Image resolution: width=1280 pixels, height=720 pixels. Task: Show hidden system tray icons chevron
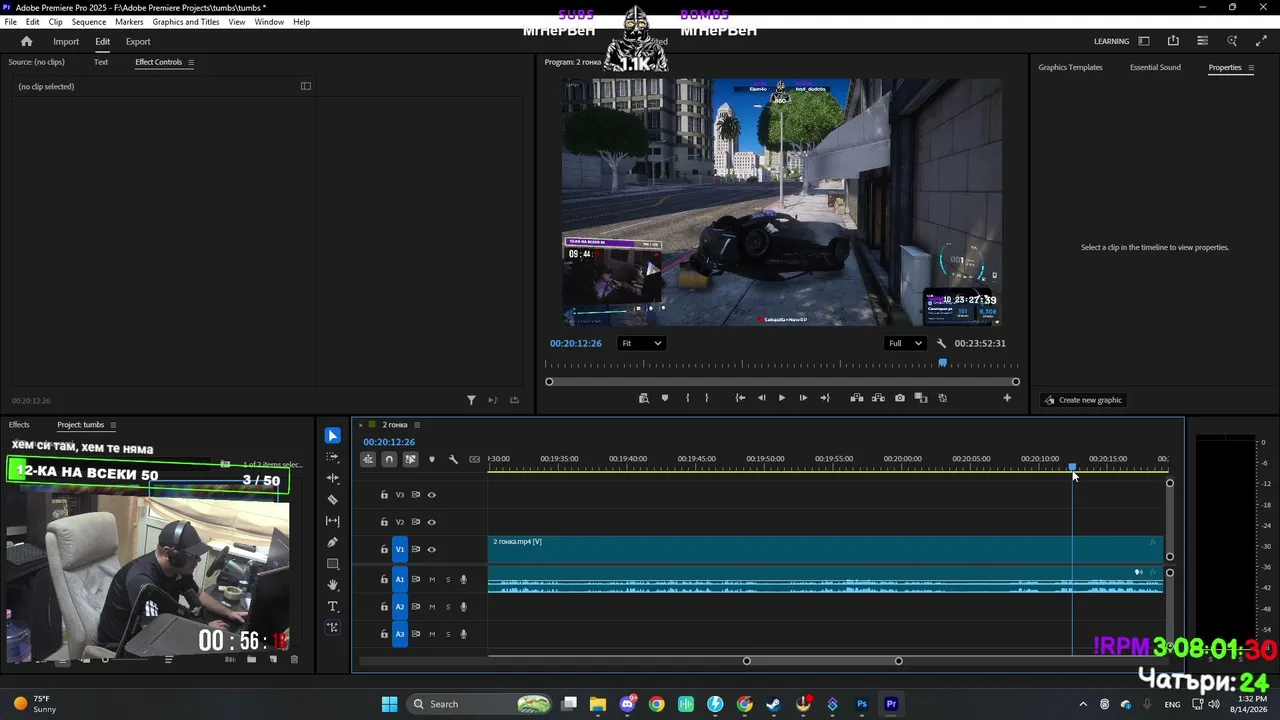(1083, 704)
